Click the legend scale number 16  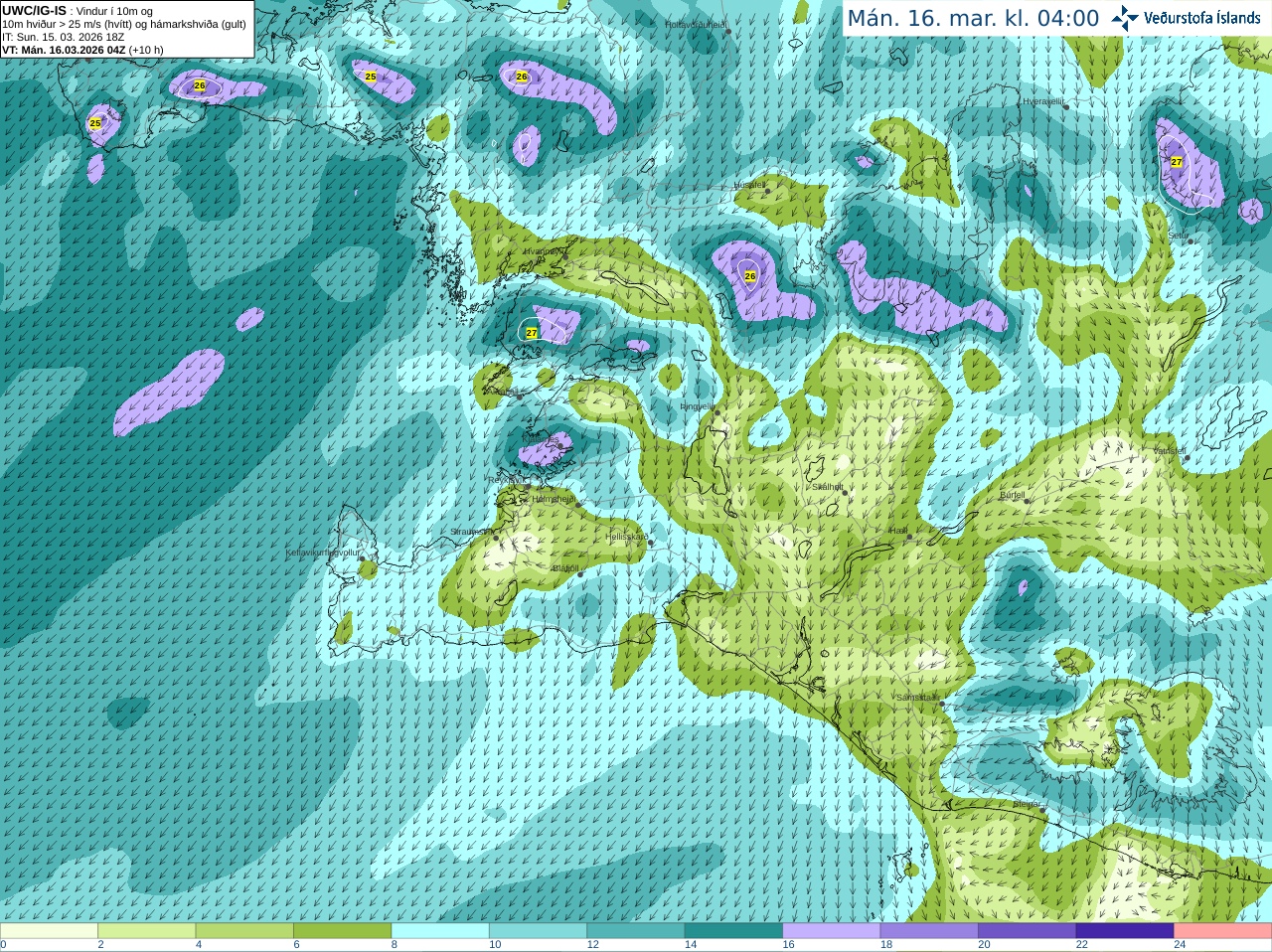789,945
